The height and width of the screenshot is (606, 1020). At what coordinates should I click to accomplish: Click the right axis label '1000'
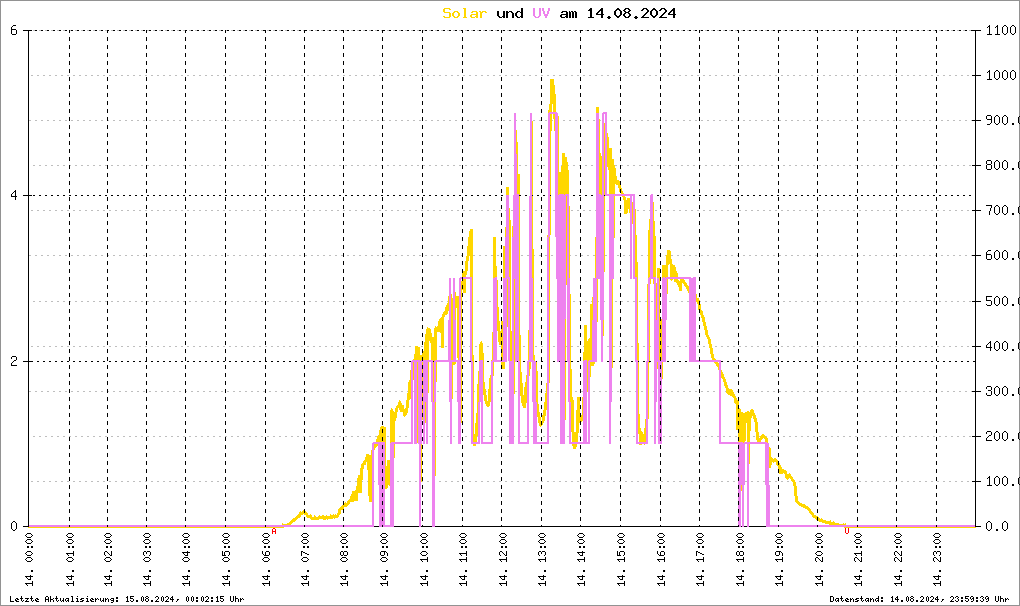(x=1002, y=75)
